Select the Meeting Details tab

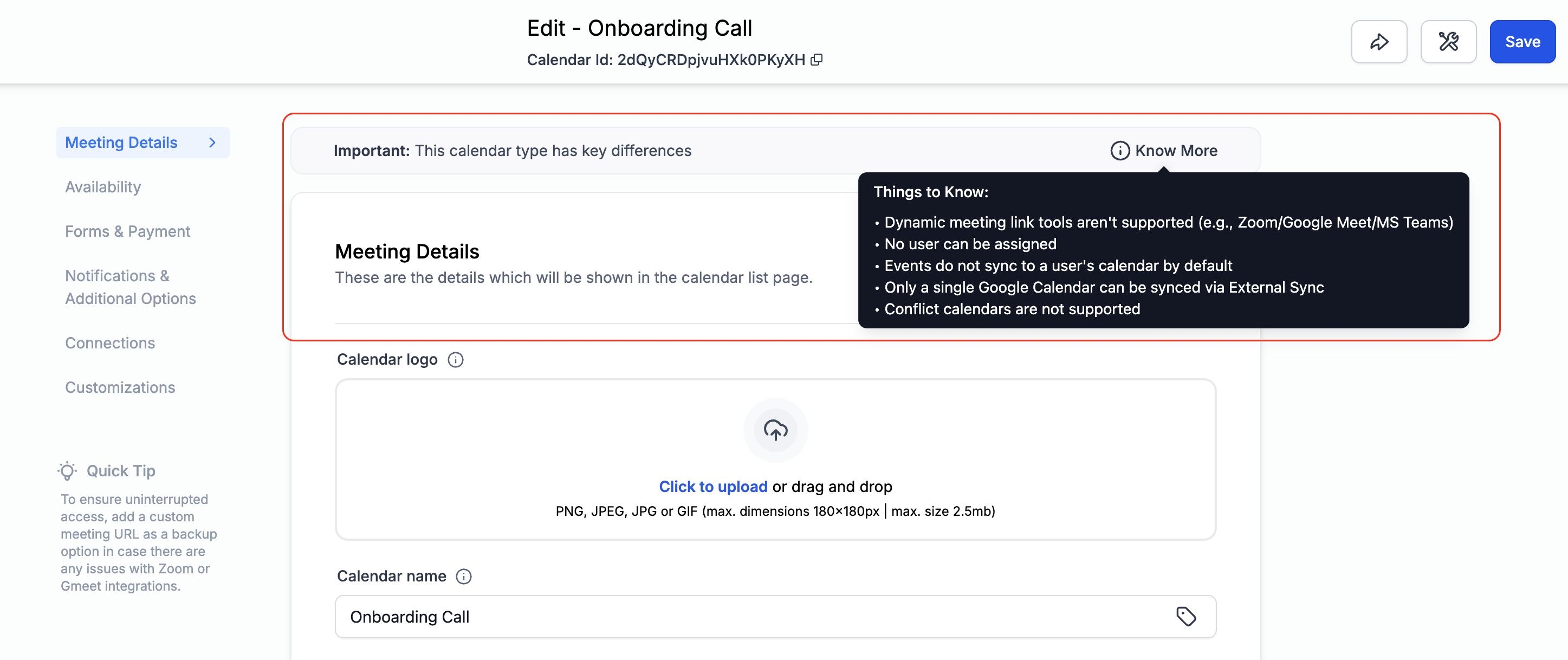coord(121,143)
